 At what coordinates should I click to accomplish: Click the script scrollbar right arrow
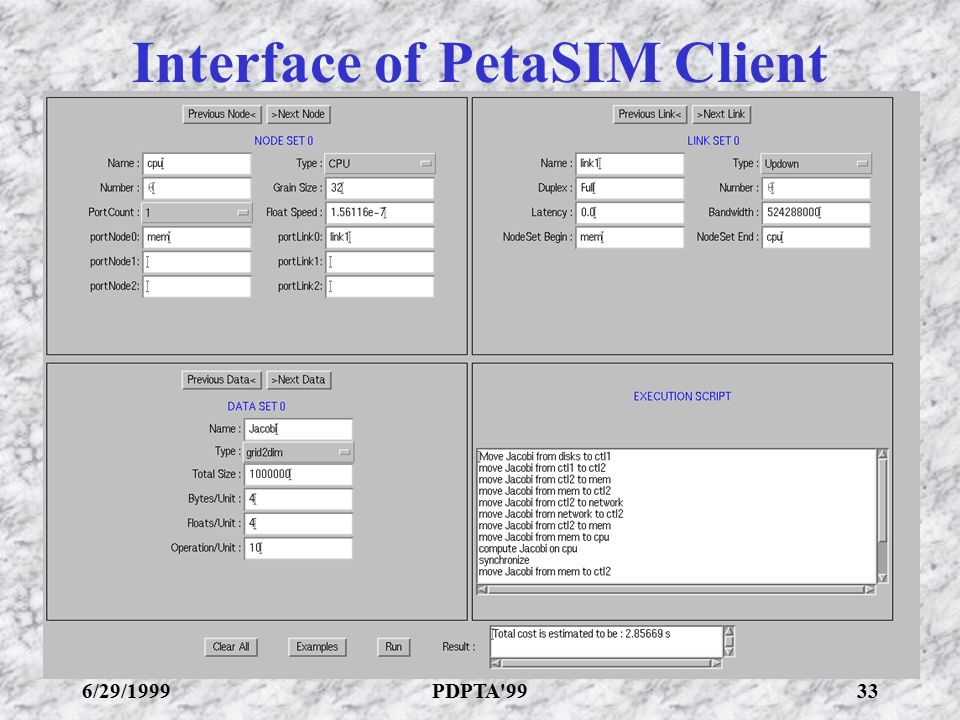[870, 590]
